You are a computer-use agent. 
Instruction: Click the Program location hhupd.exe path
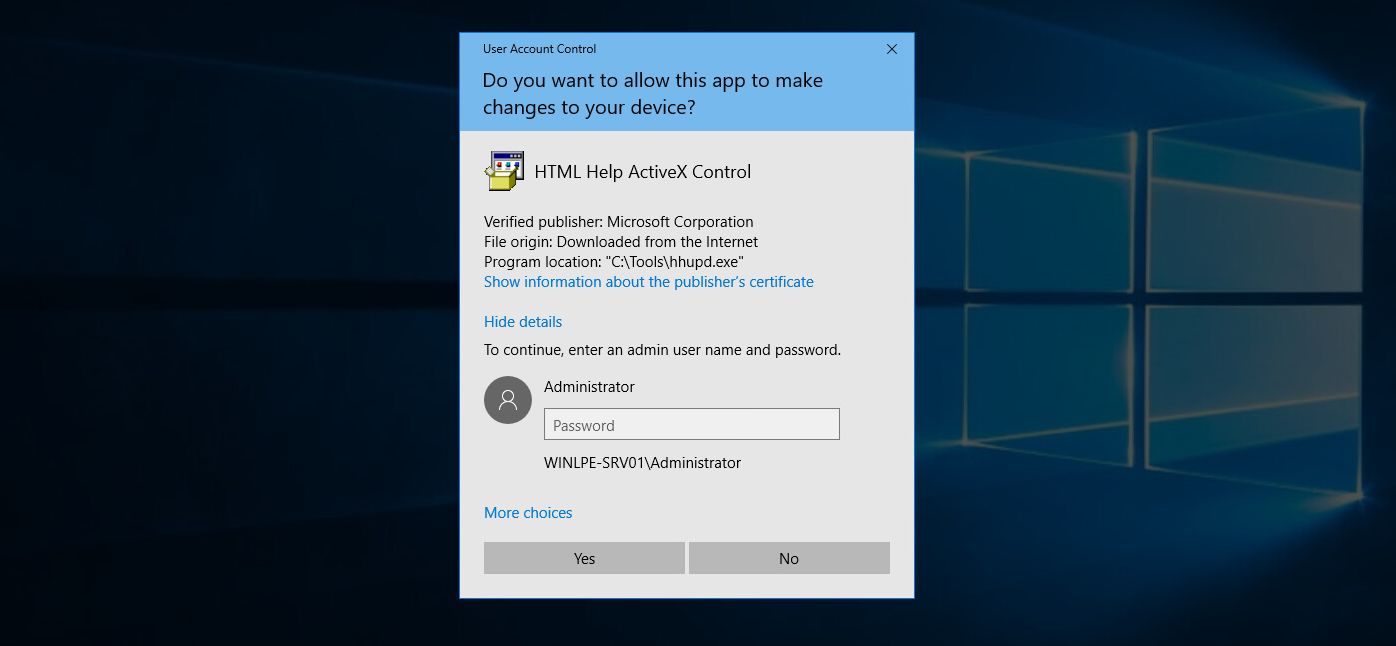pyautogui.click(x=613, y=262)
